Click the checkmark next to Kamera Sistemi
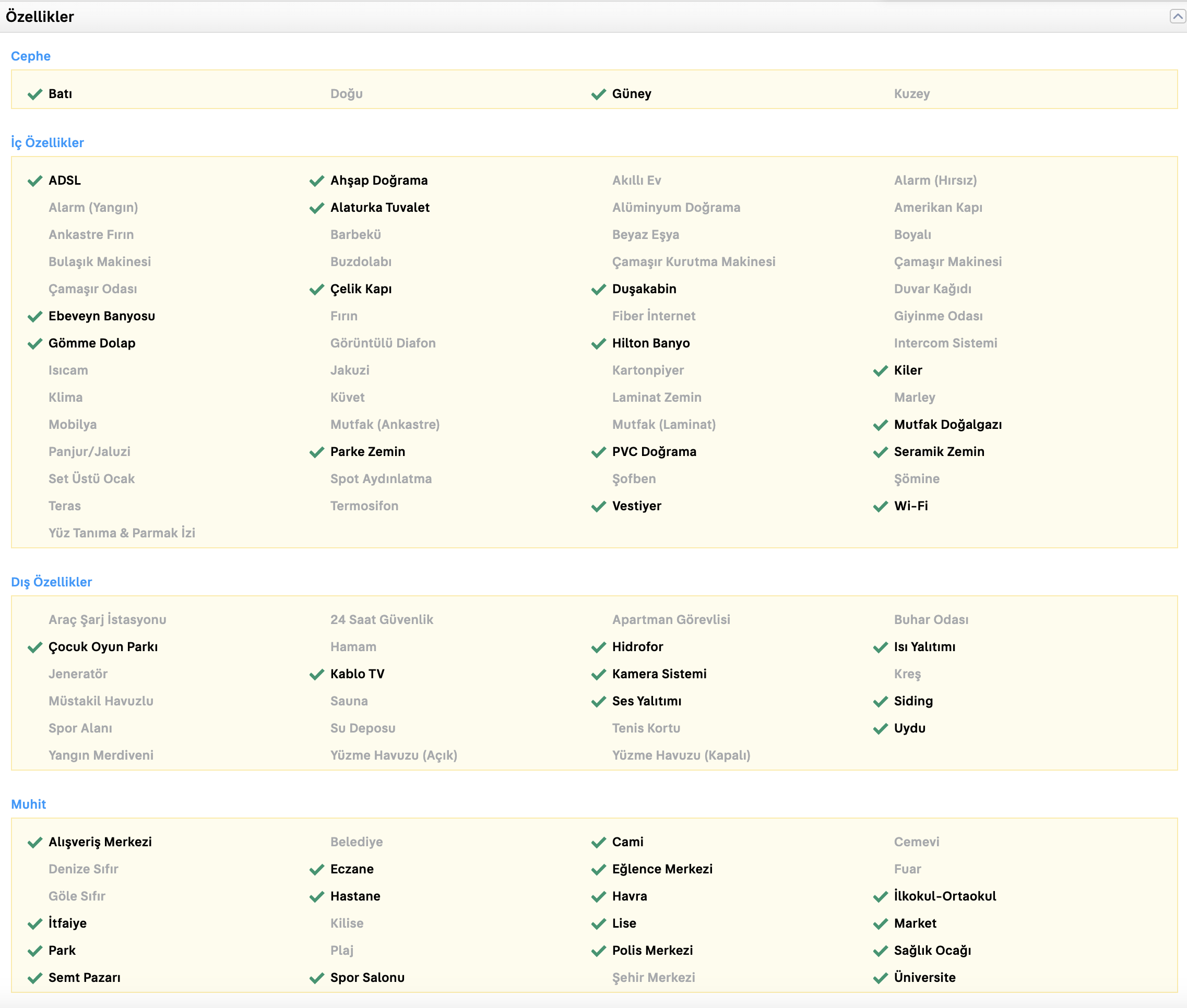The height and width of the screenshot is (1008, 1187). click(598, 675)
